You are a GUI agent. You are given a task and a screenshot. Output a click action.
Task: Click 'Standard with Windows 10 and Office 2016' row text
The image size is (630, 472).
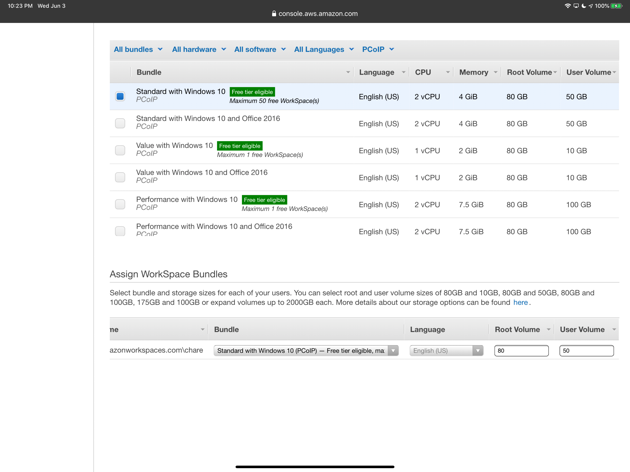coord(208,119)
